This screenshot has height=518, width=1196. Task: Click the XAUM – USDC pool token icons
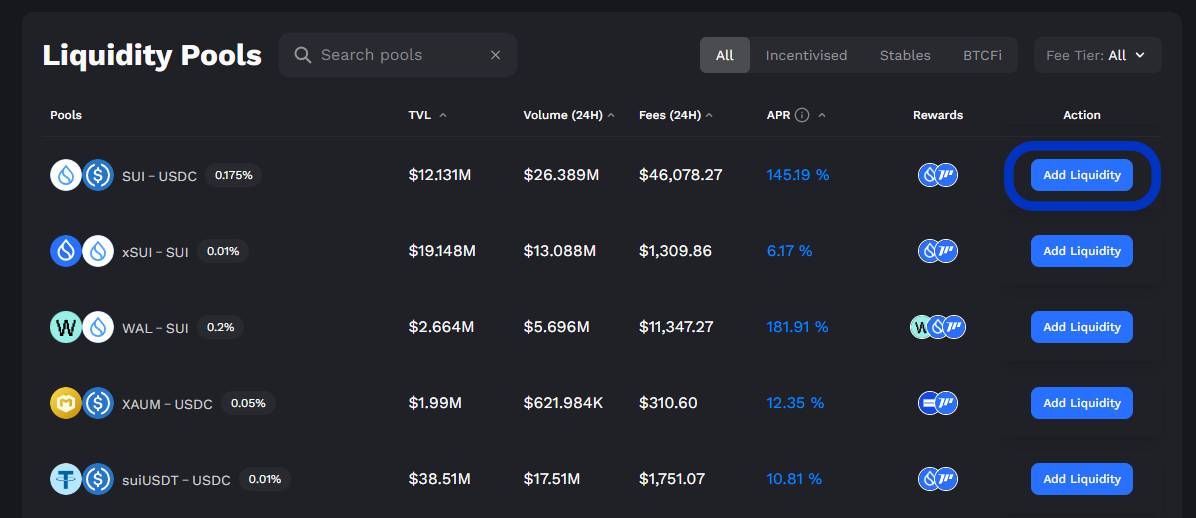pos(82,403)
